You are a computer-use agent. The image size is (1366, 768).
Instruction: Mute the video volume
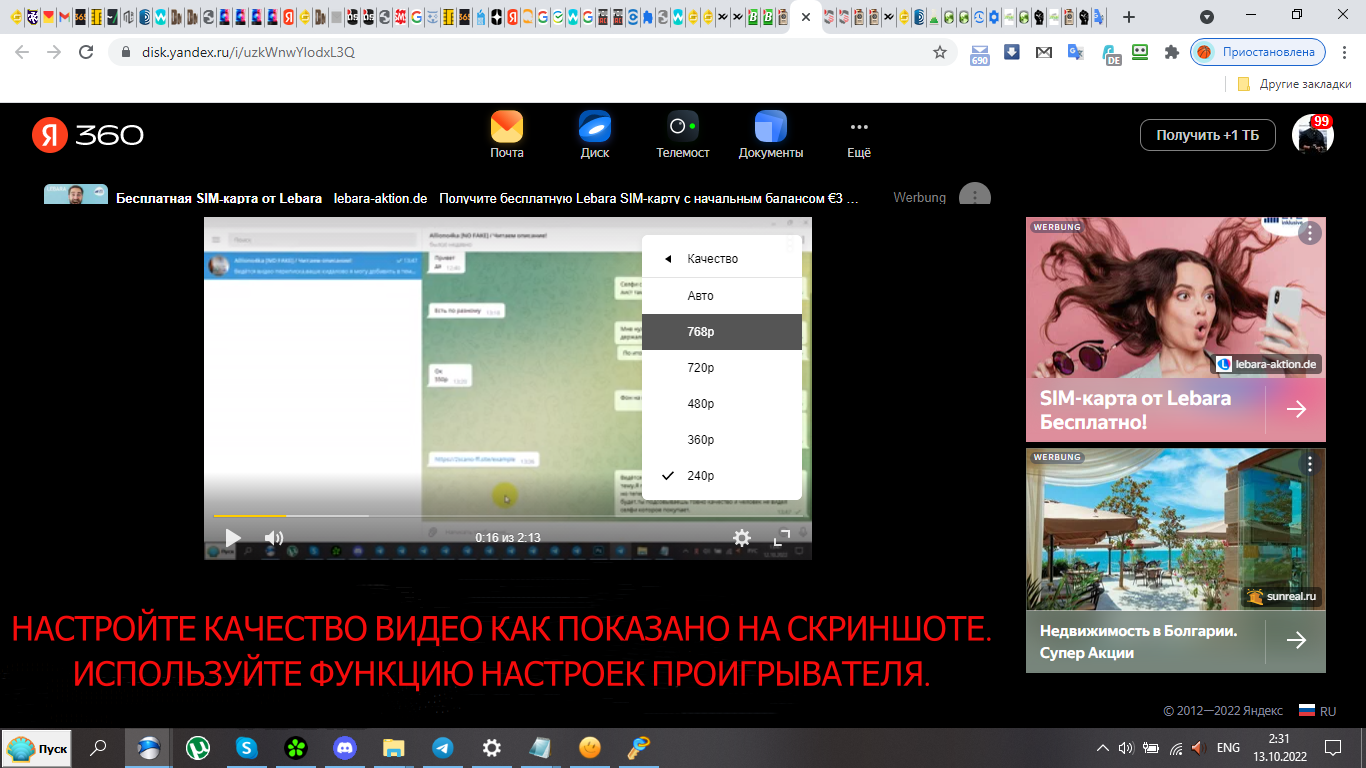coord(273,538)
